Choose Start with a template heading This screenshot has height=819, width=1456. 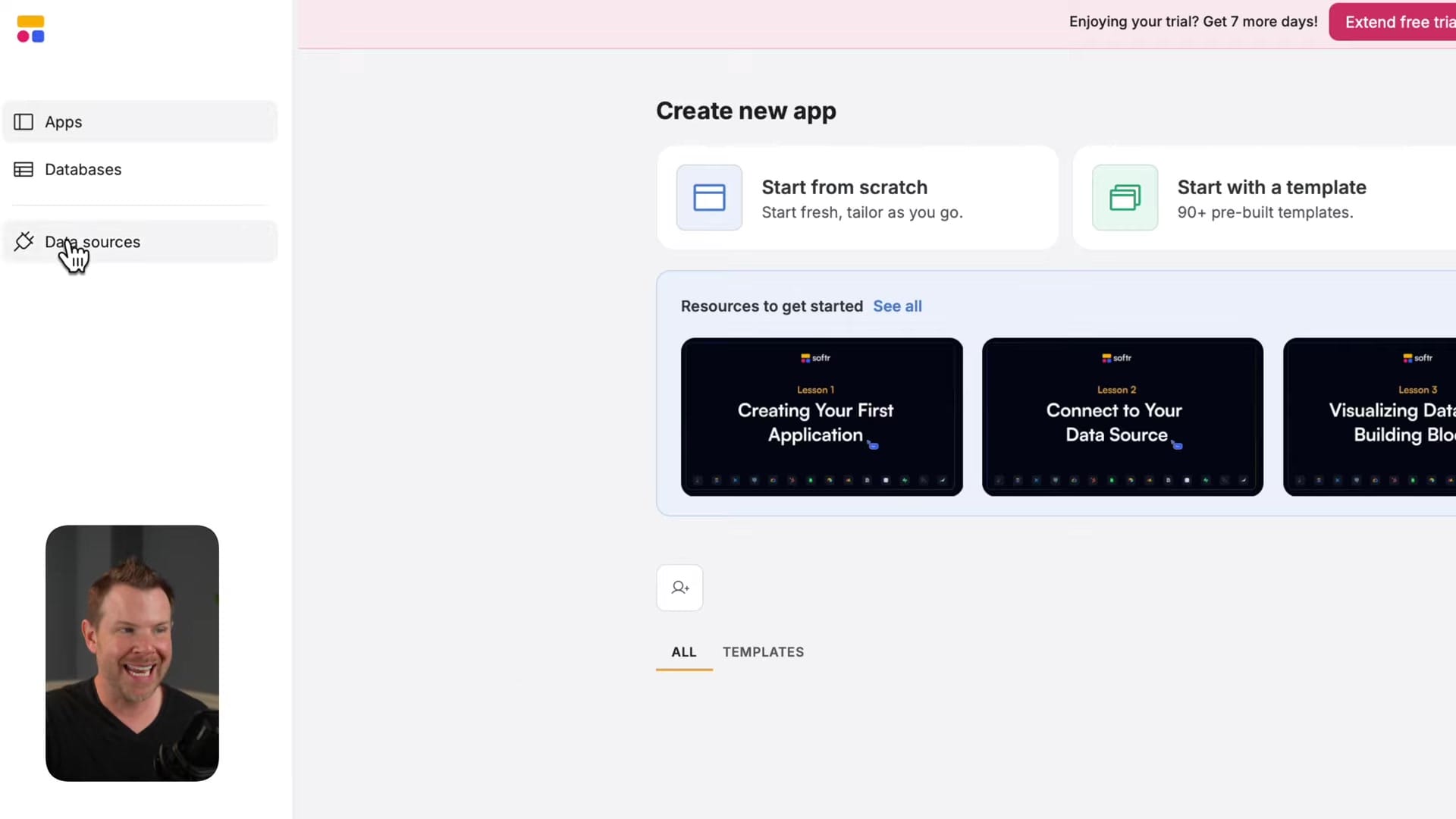pyautogui.click(x=1272, y=187)
